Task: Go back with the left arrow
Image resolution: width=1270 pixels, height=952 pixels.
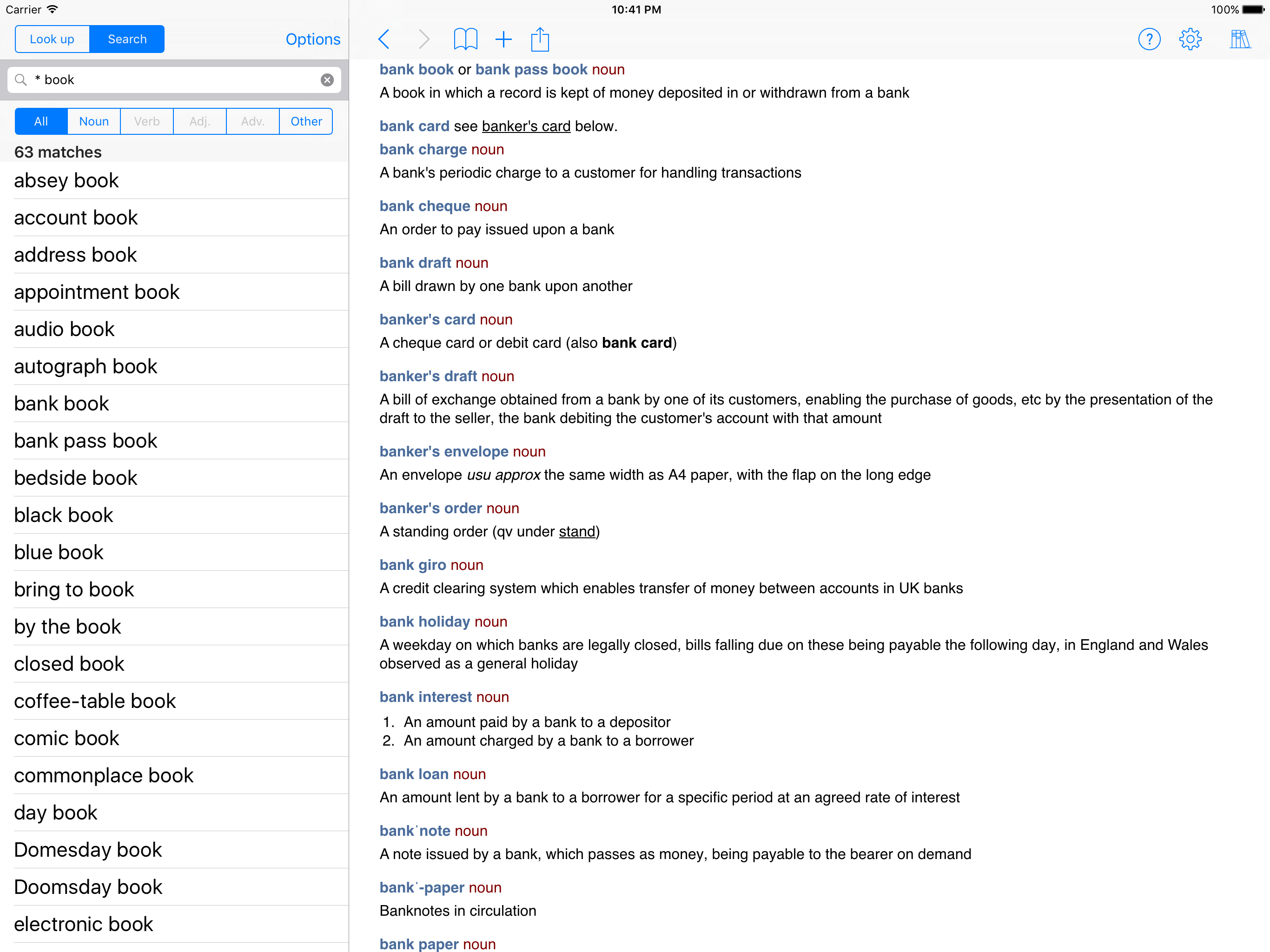Action: click(x=384, y=39)
